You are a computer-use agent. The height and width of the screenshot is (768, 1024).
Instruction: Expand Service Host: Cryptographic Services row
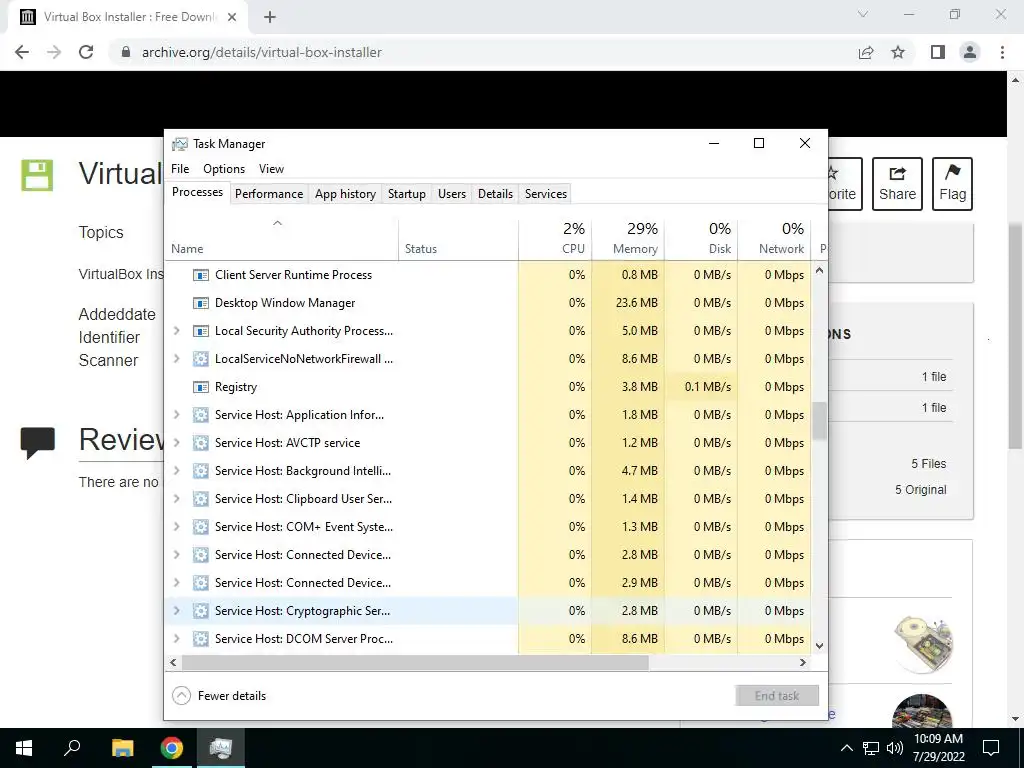176,611
